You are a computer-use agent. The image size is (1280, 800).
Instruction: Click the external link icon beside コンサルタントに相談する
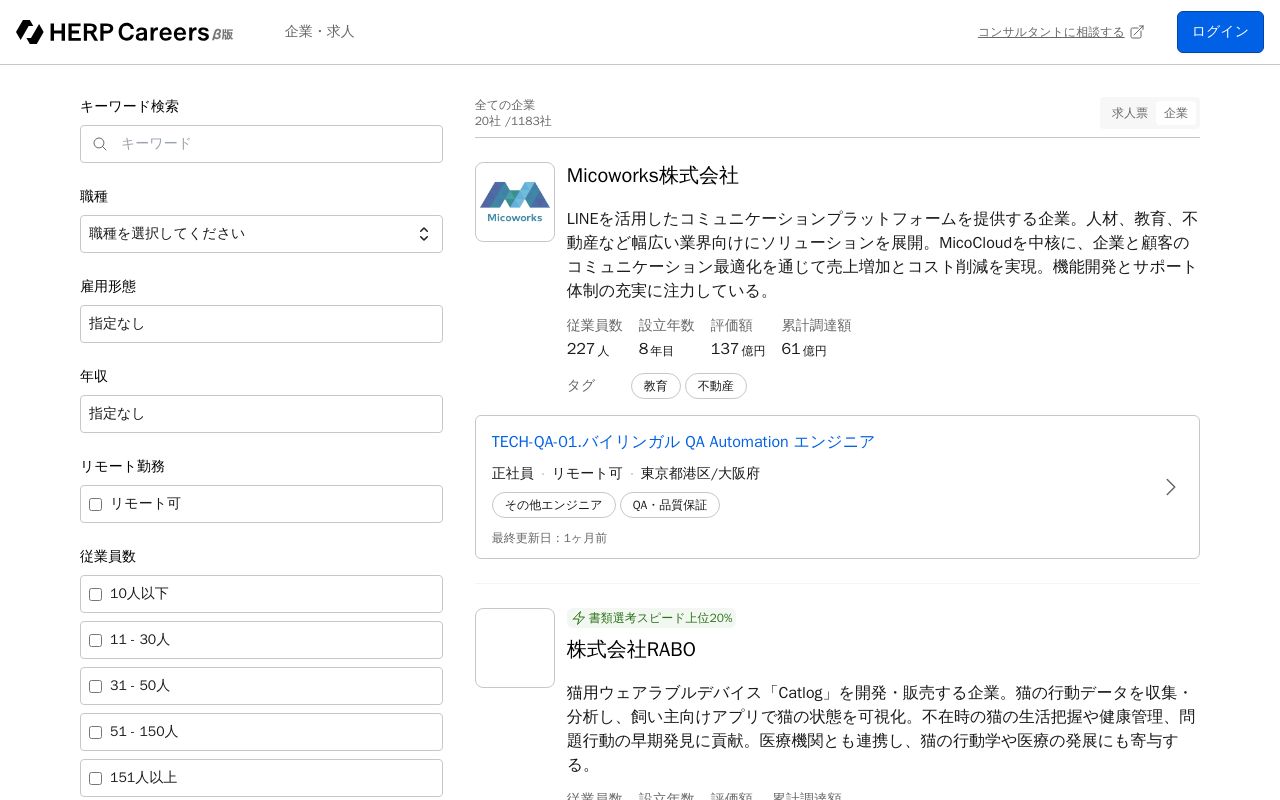1137,32
